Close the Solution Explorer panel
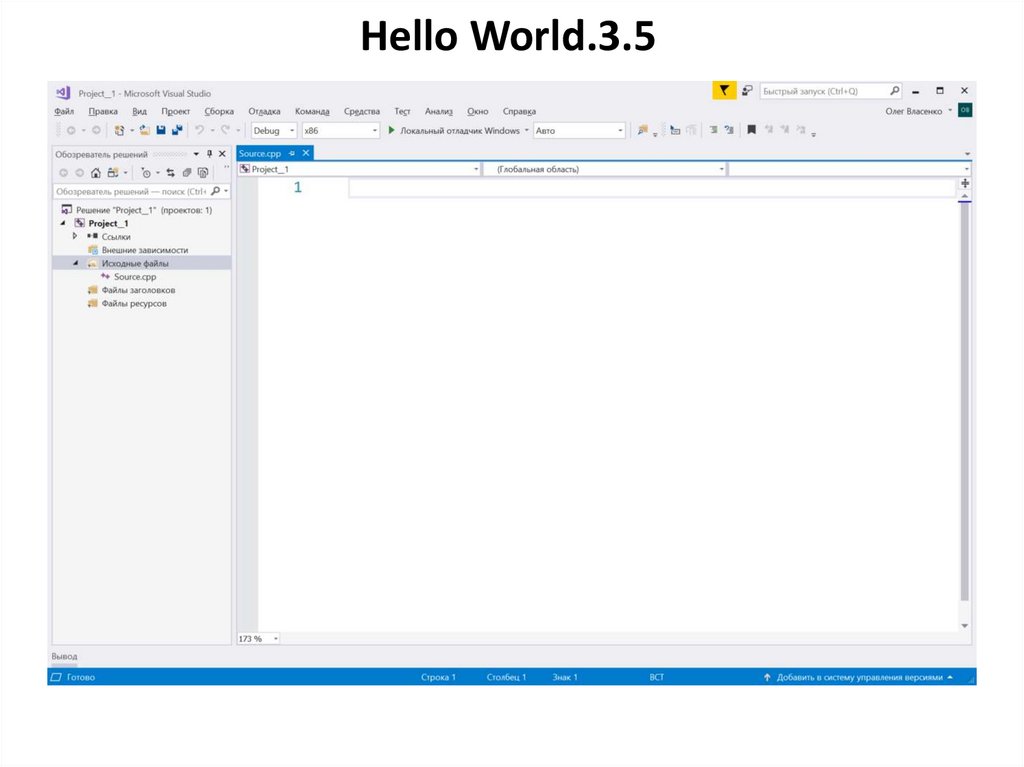The width and height of the screenshot is (1024, 767). pyautogui.click(x=222, y=154)
